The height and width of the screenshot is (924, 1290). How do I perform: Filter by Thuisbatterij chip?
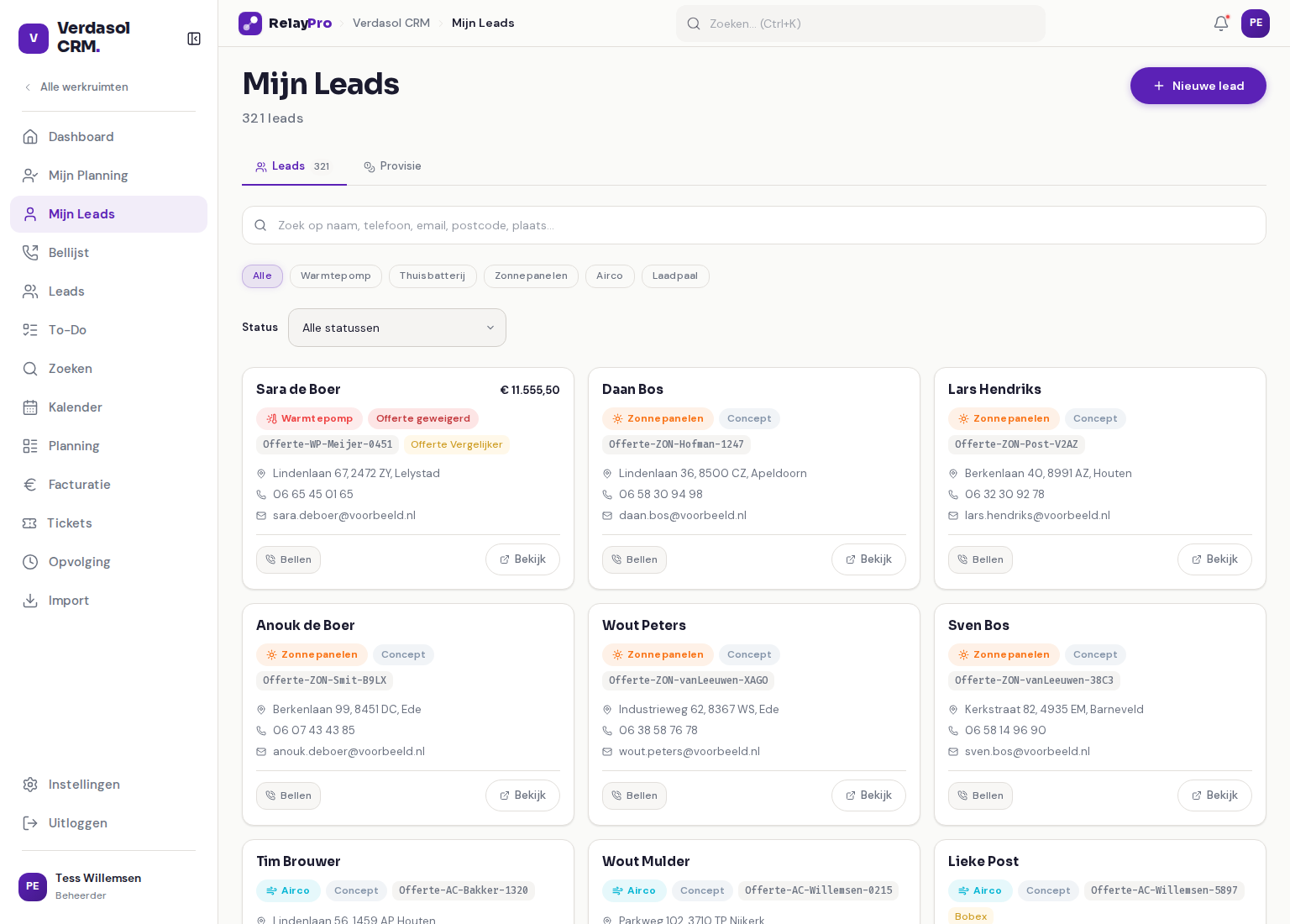click(433, 276)
